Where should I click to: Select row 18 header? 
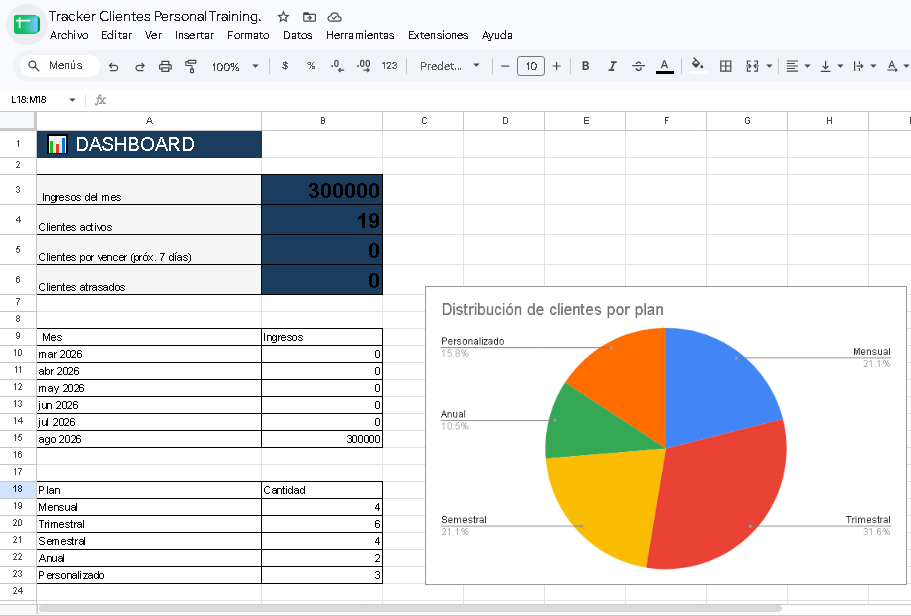[18, 489]
